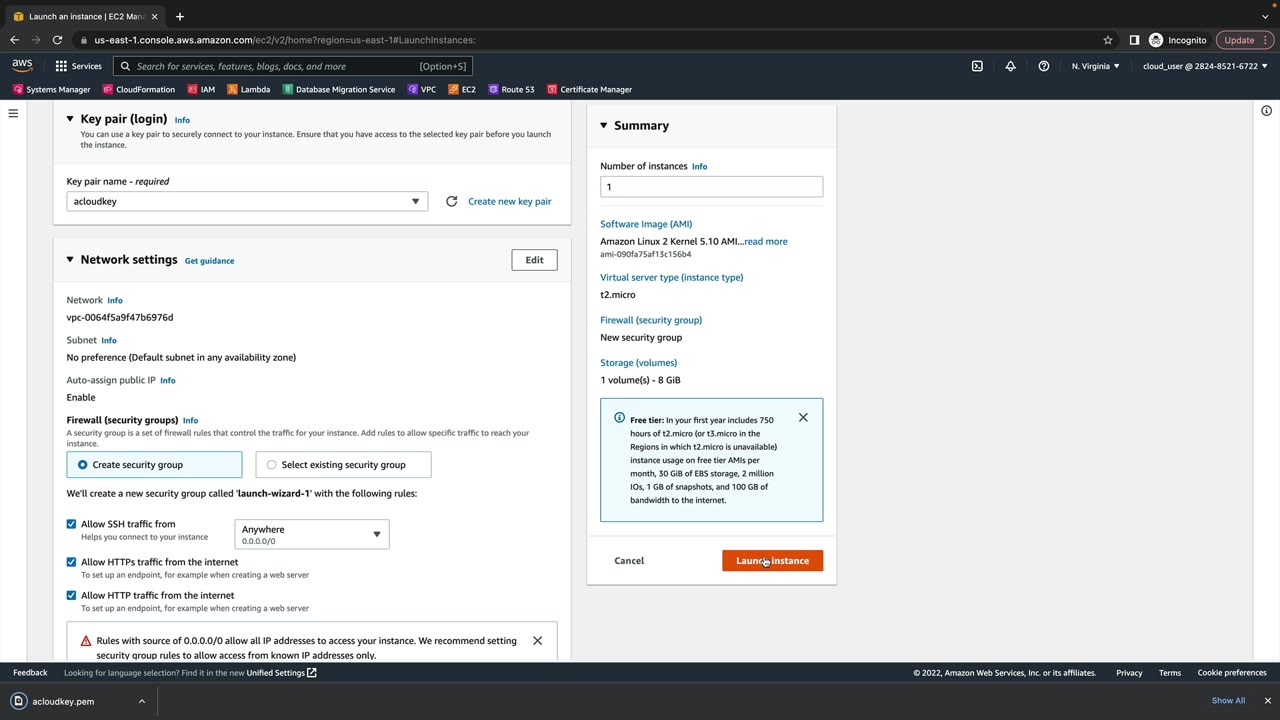The height and width of the screenshot is (720, 1280).
Task: Click Create new key pair link
Action: [509, 201]
